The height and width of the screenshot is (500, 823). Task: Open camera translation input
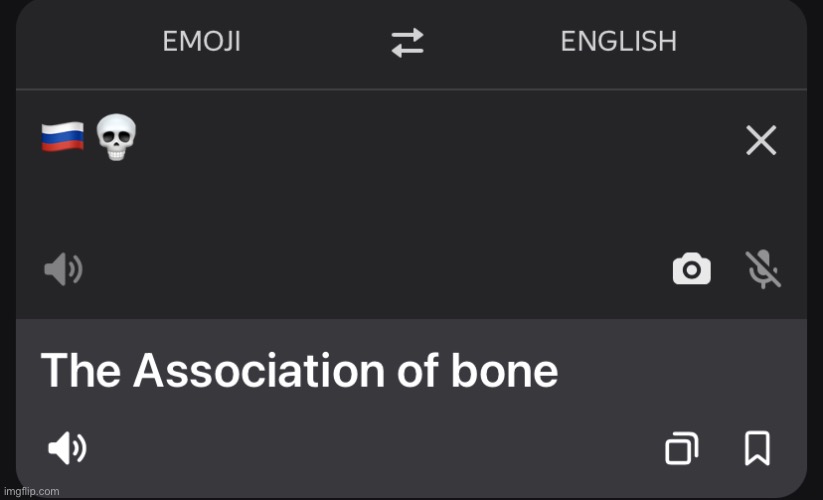click(692, 269)
